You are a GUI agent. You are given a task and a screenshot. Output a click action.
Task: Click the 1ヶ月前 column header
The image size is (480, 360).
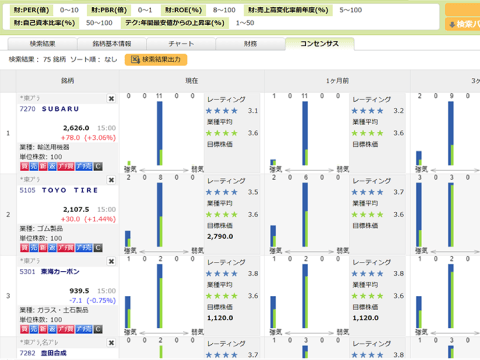point(337,81)
